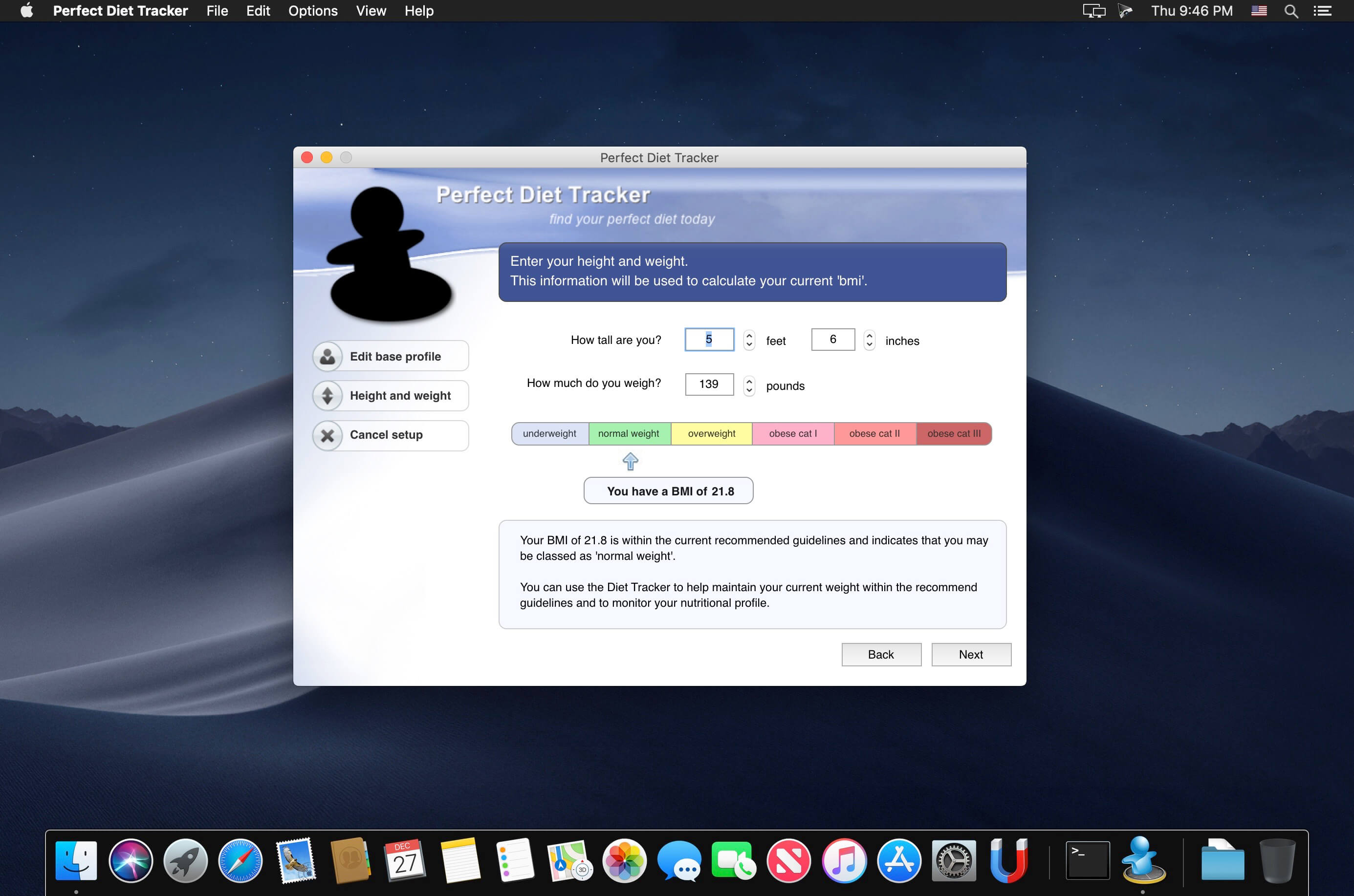Open Spotlight search in the menu bar
This screenshot has height=896, width=1354.
[x=1290, y=11]
